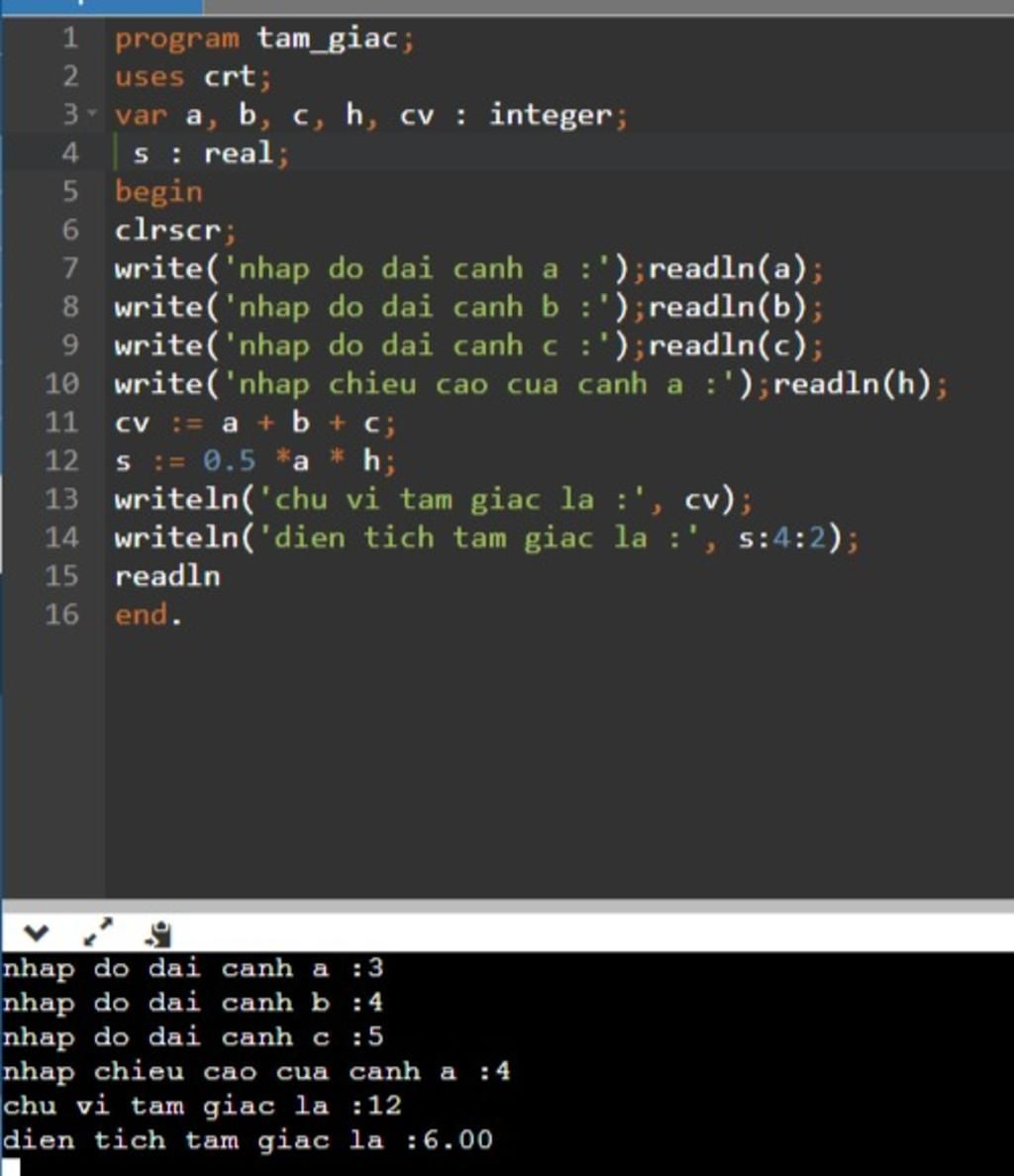
Task: Click the 'end.' keyword
Action: tap(148, 615)
